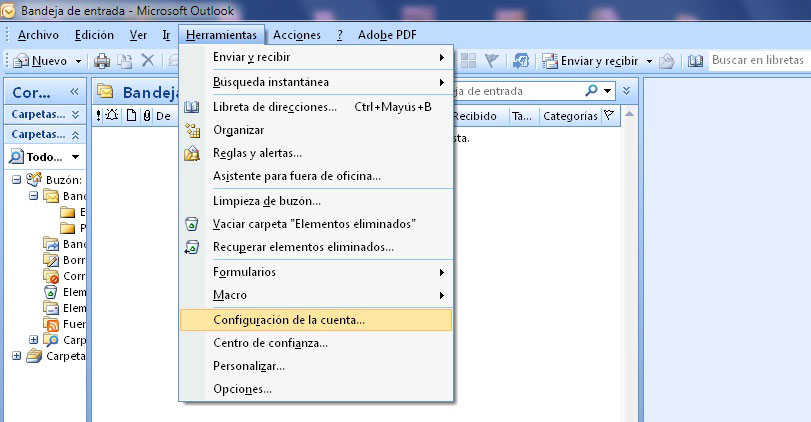Select the Elem deleted items trash folder

(x=65, y=292)
